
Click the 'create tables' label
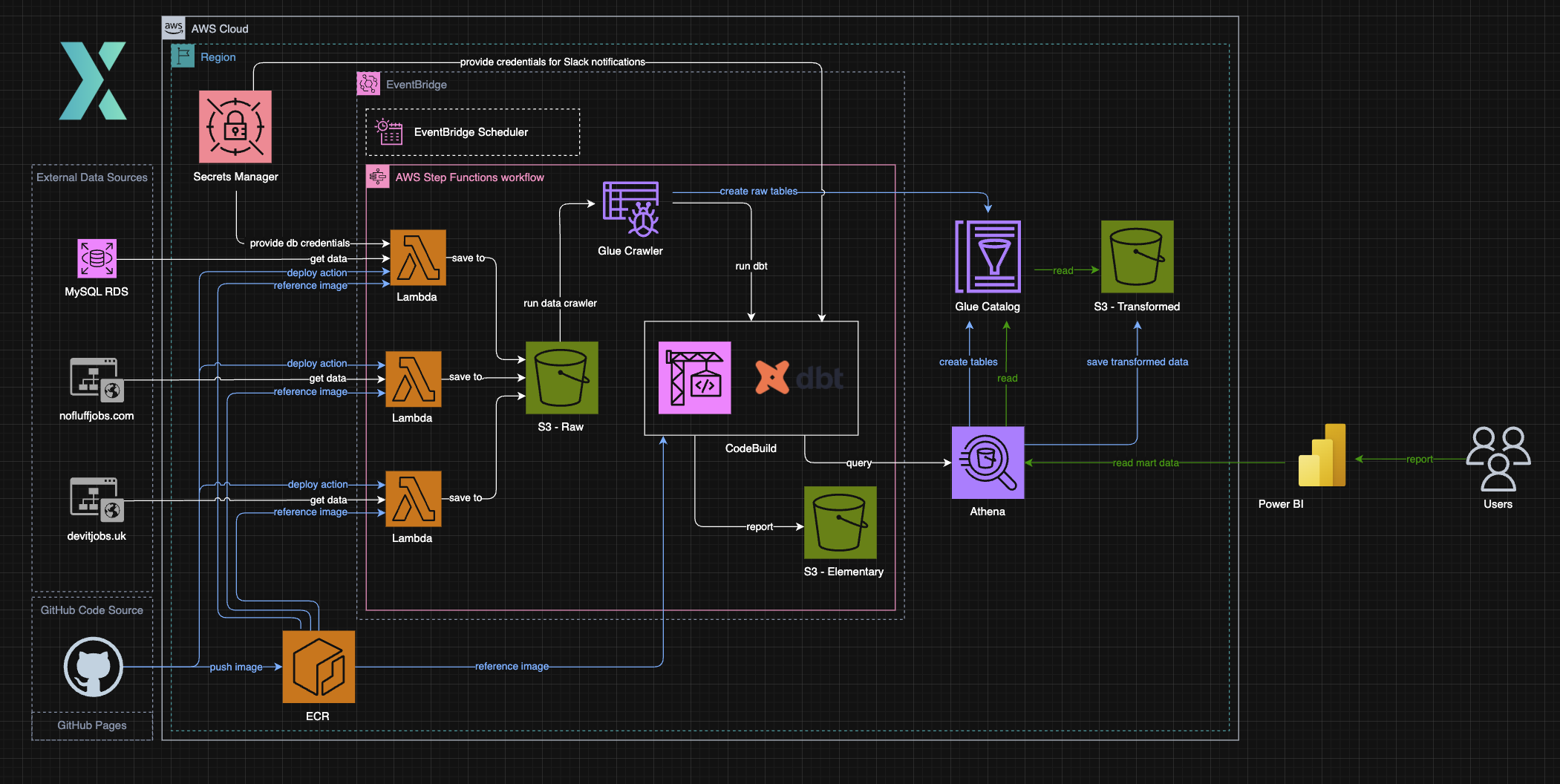(968, 362)
